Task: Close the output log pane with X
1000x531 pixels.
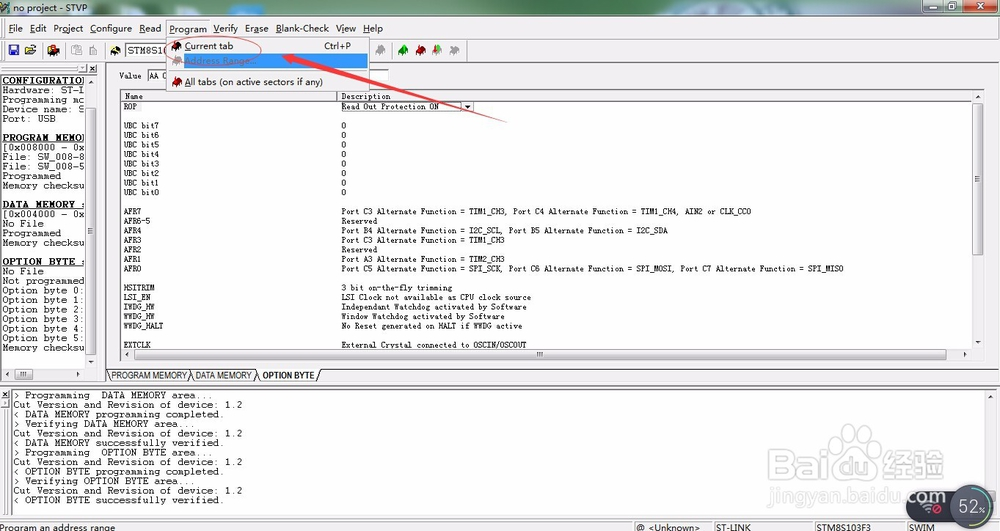Action: (5, 395)
